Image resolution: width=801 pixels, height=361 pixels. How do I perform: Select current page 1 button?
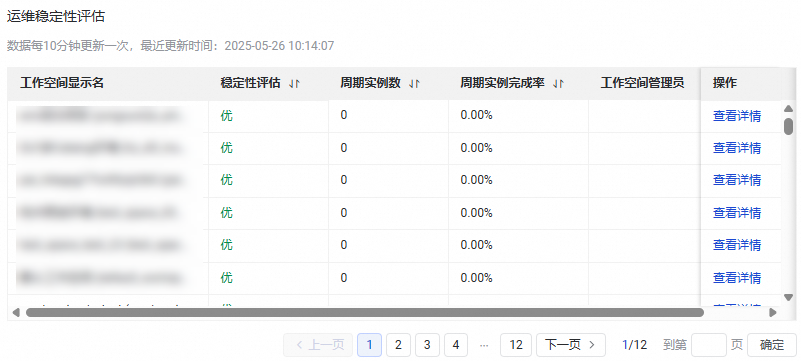click(x=369, y=345)
